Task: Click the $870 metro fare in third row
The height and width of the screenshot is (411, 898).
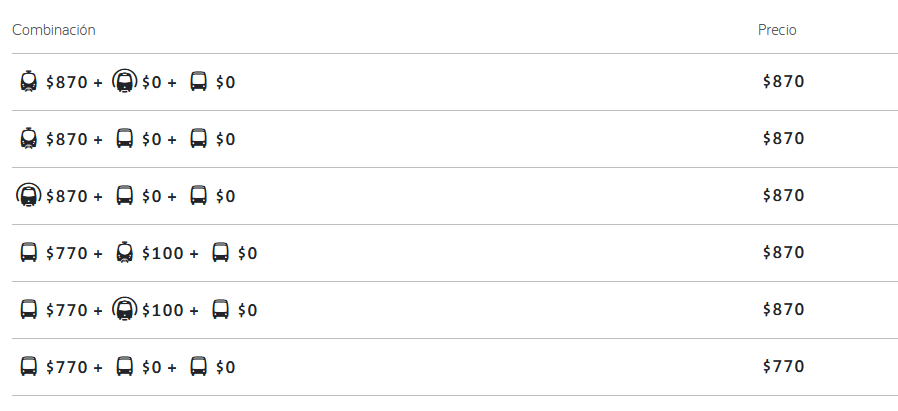Action: (x=67, y=196)
